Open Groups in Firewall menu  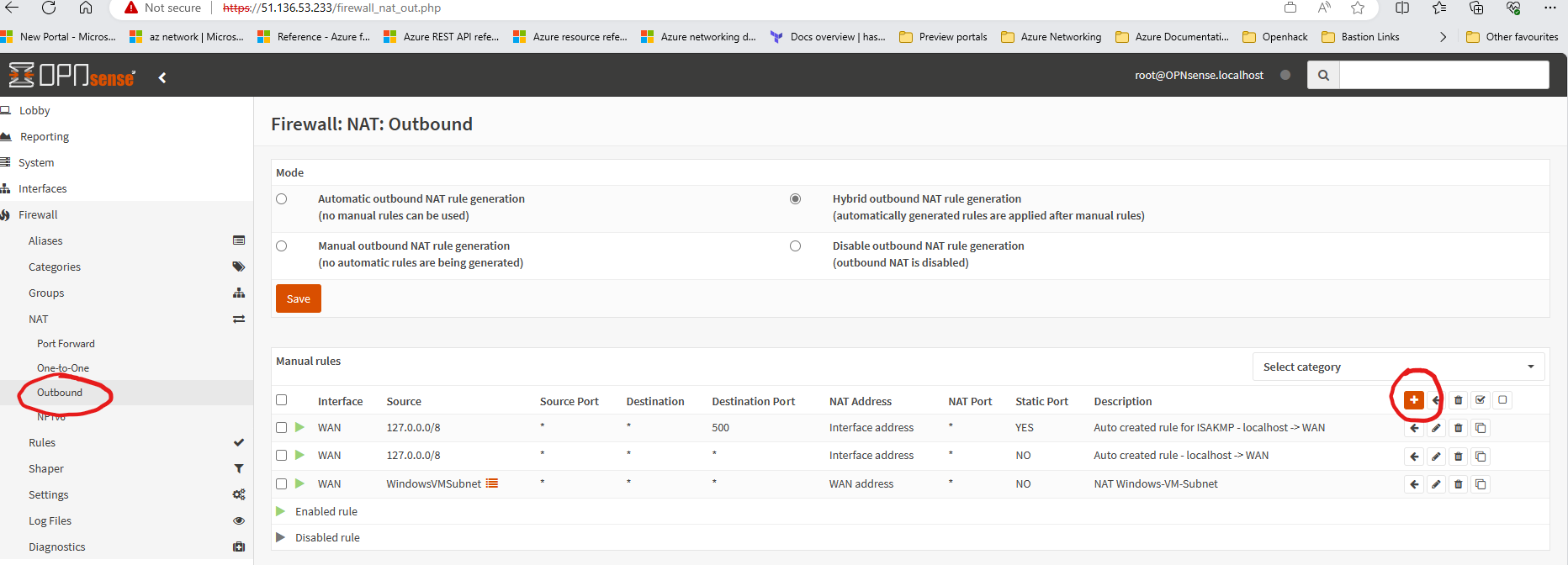point(126,293)
